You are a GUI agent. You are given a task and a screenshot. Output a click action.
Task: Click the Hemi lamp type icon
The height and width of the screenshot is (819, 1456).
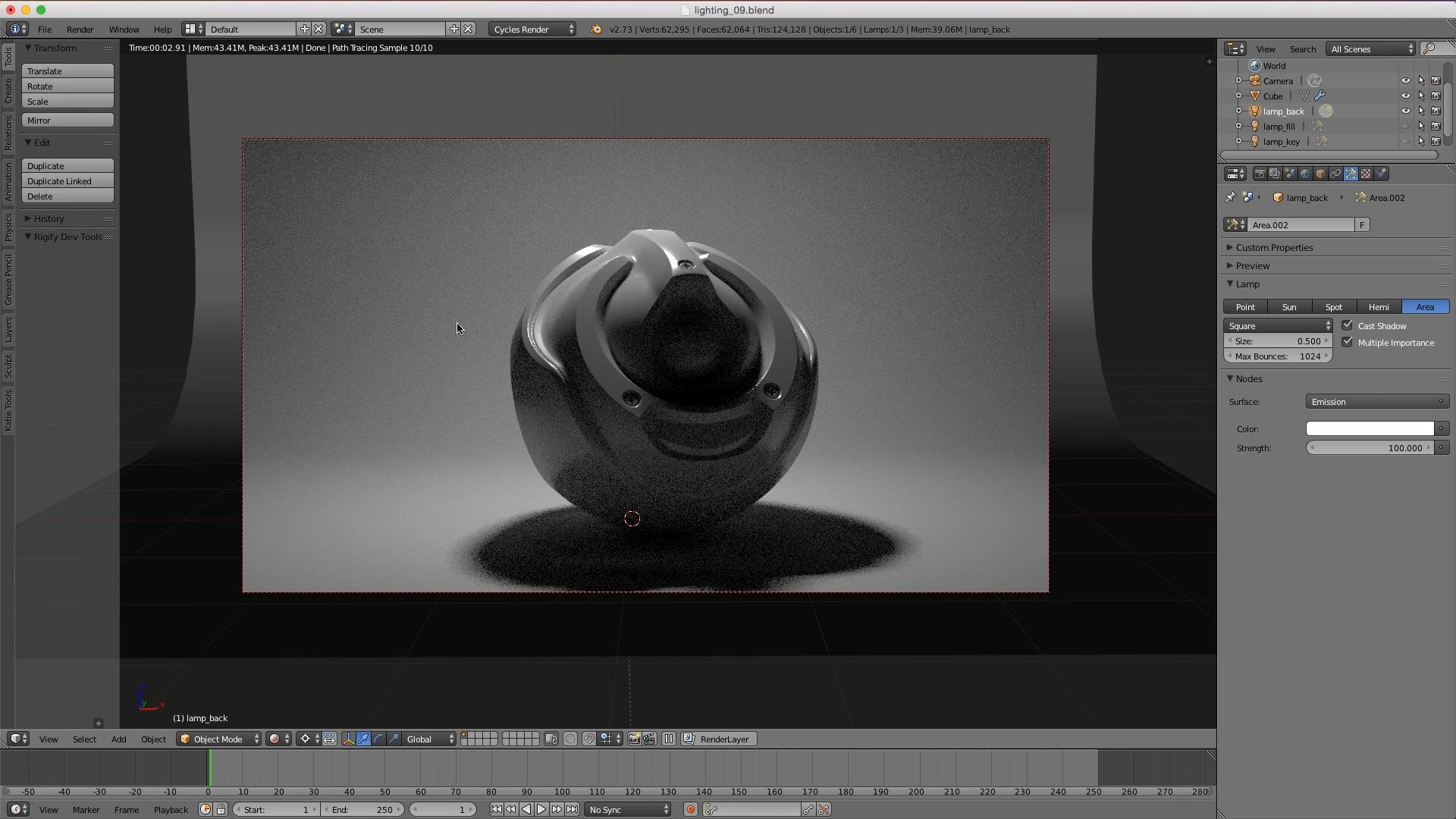click(1378, 306)
